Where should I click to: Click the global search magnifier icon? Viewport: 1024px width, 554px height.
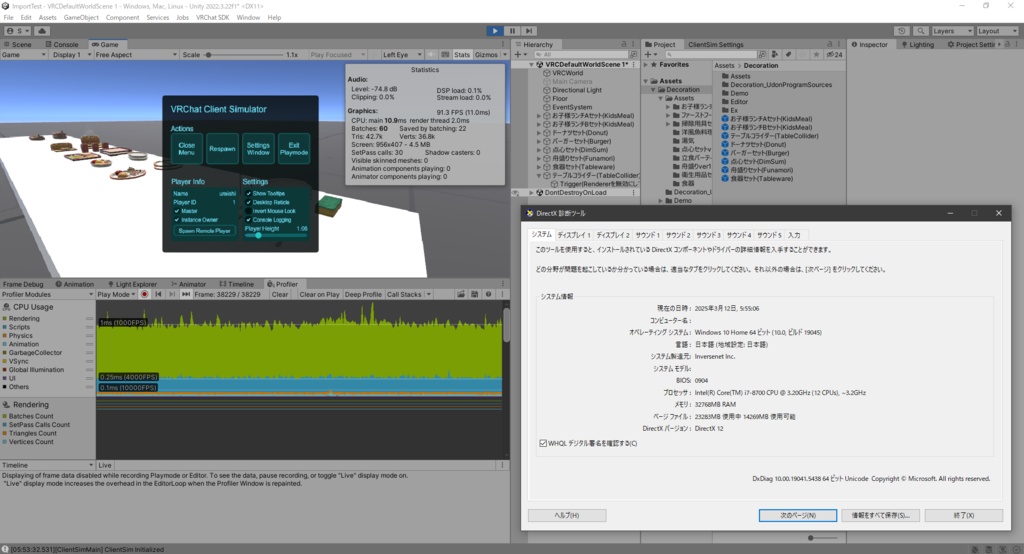point(920,31)
